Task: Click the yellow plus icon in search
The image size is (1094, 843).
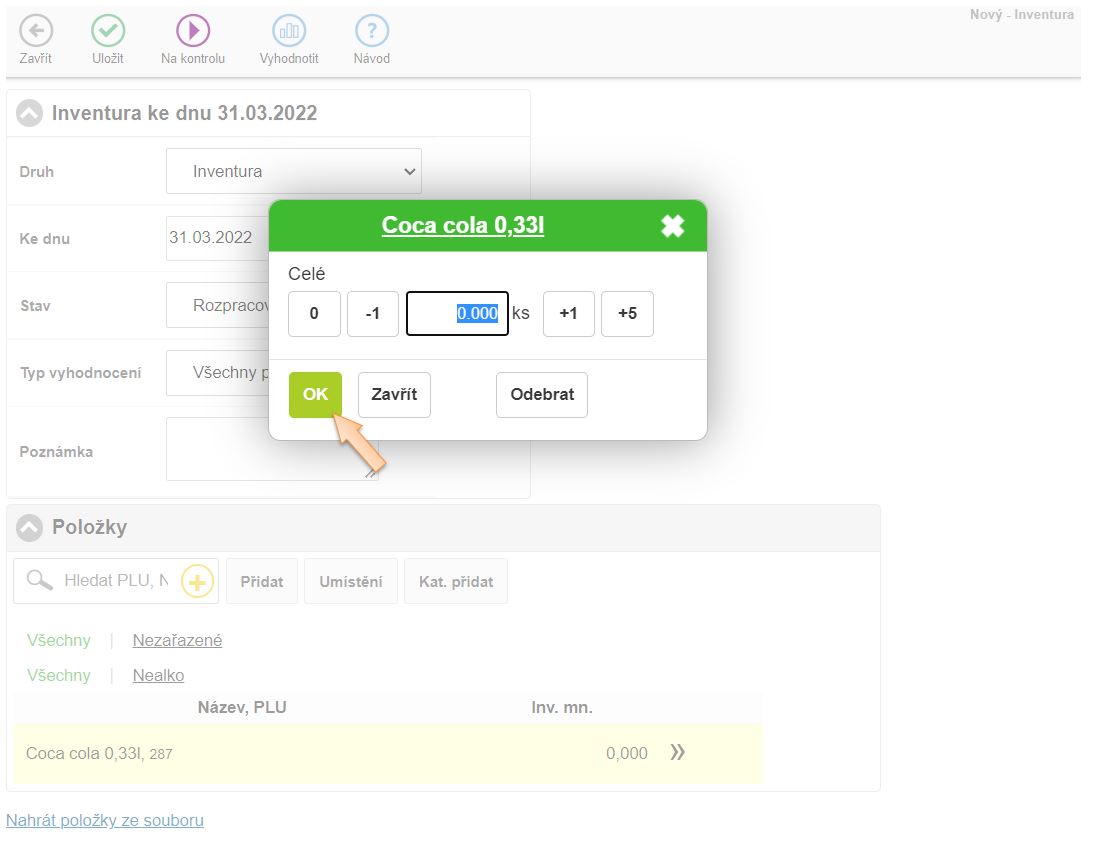Action: [197, 581]
